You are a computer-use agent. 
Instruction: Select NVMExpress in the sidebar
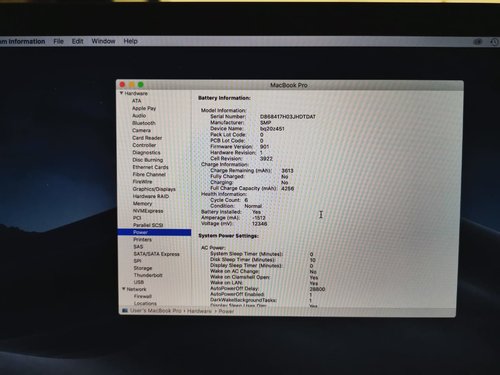pyautogui.click(x=148, y=211)
